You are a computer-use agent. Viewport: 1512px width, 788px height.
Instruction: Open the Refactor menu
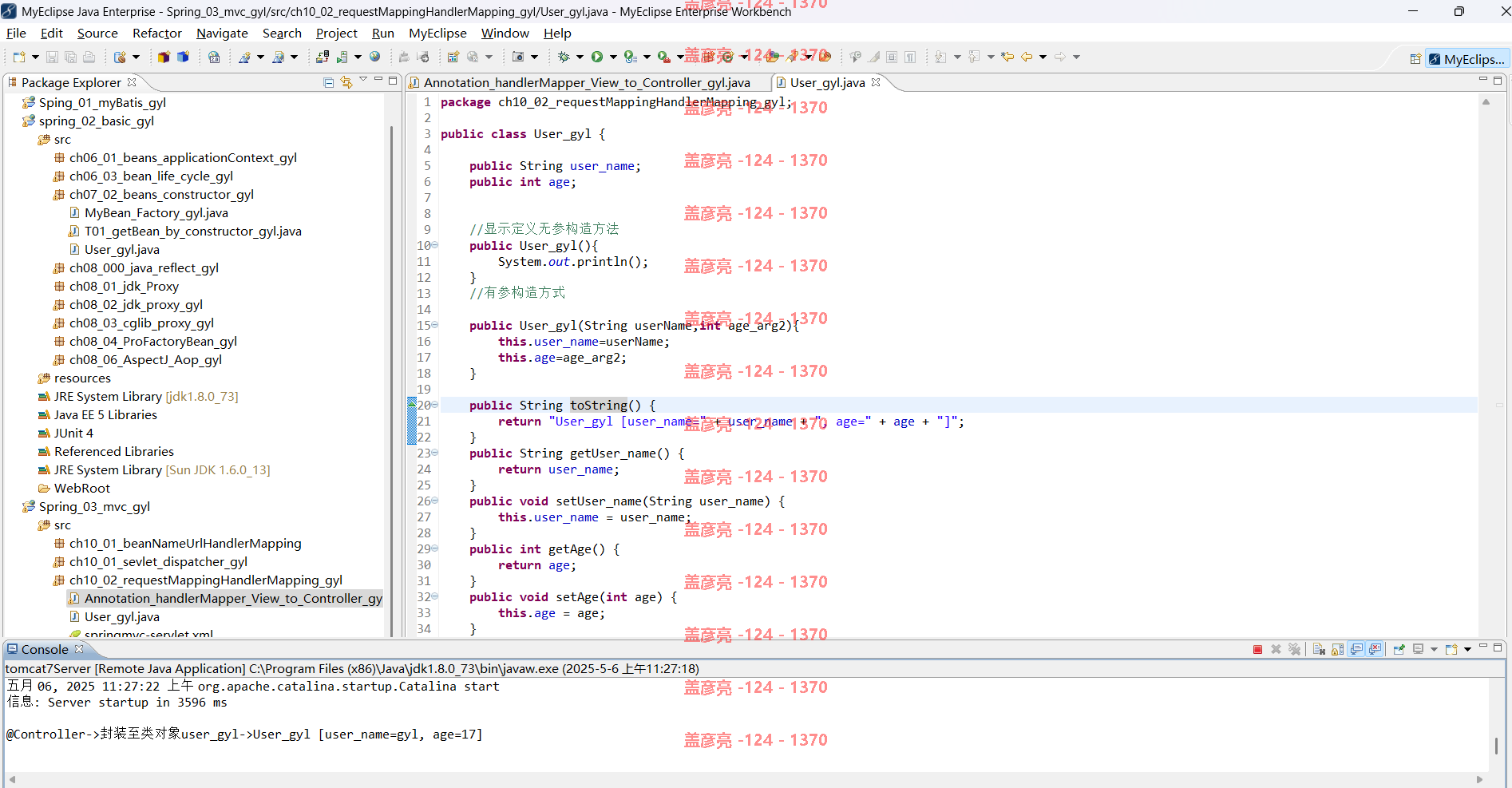157,33
